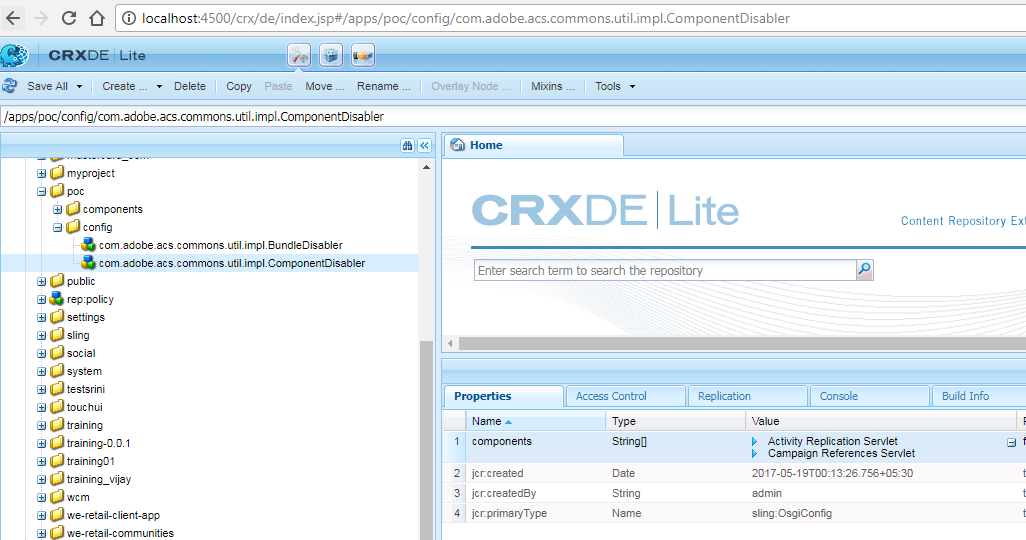Expand the settings tree node
Image resolution: width=1026 pixels, height=540 pixels.
41,317
